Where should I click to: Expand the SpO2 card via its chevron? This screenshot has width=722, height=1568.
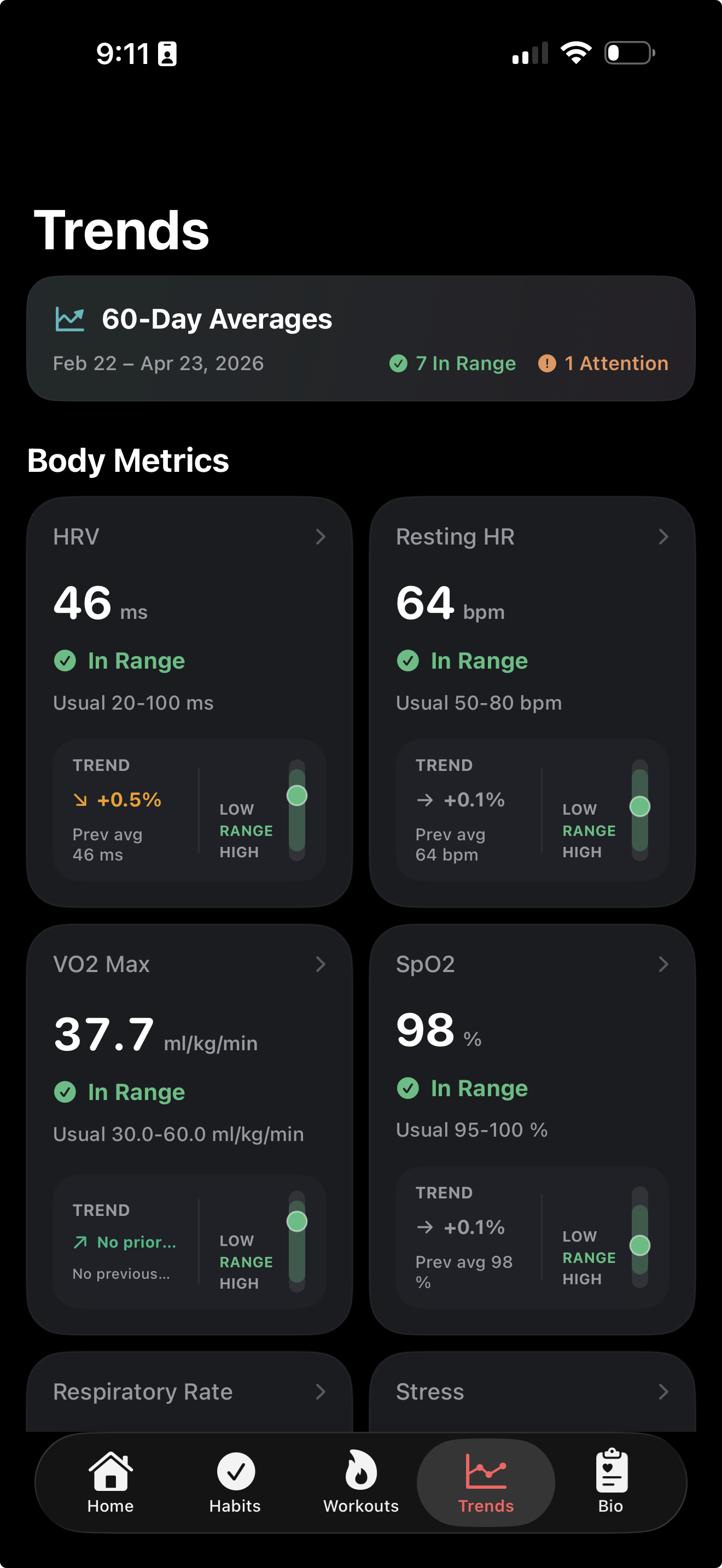(663, 964)
